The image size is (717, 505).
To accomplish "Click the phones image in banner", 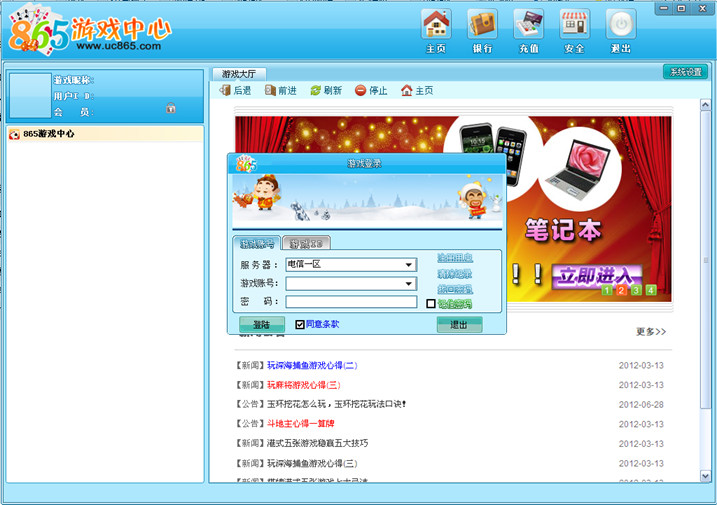I will tap(493, 153).
